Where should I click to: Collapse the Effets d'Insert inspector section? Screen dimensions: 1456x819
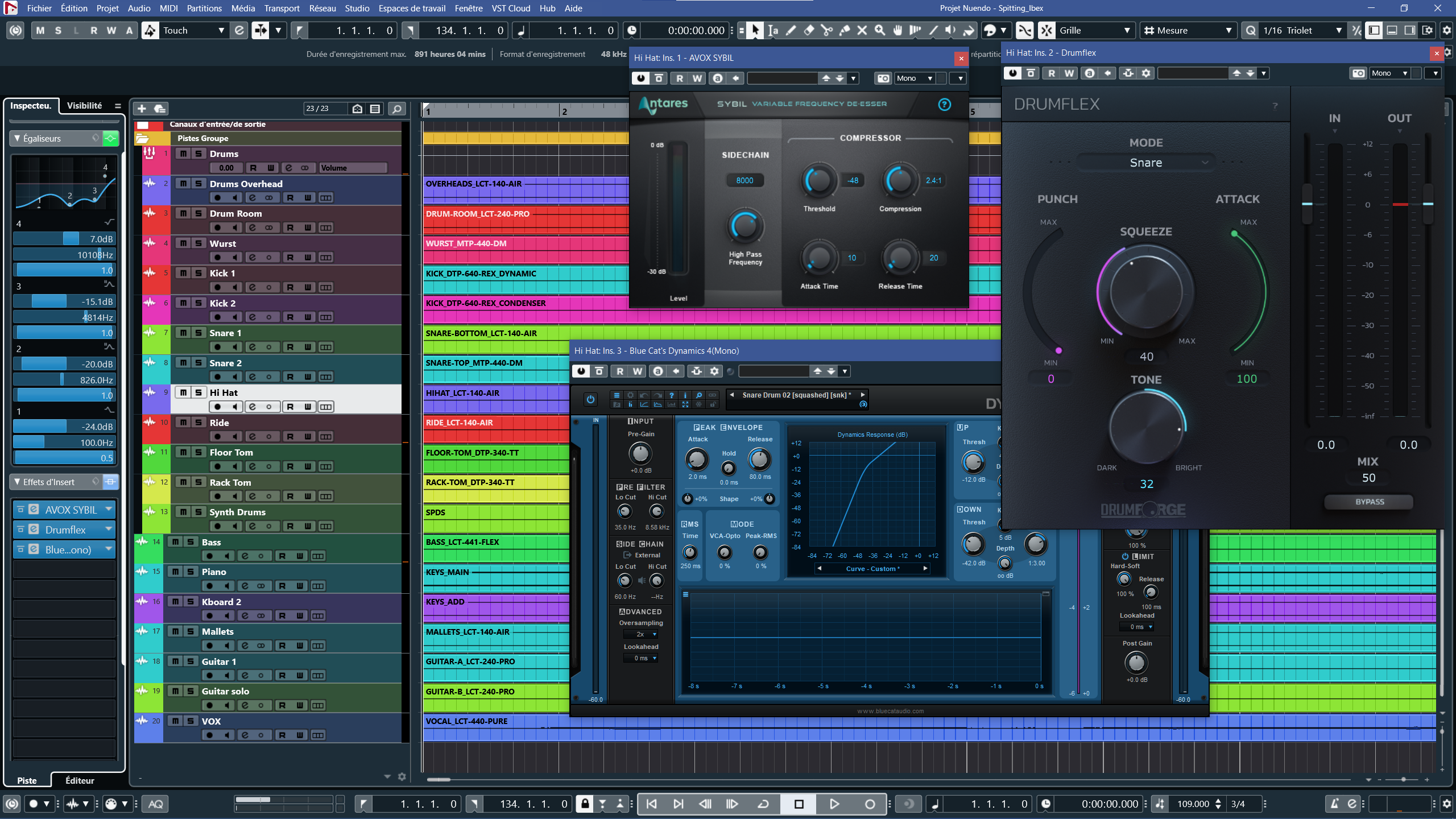click(17, 482)
